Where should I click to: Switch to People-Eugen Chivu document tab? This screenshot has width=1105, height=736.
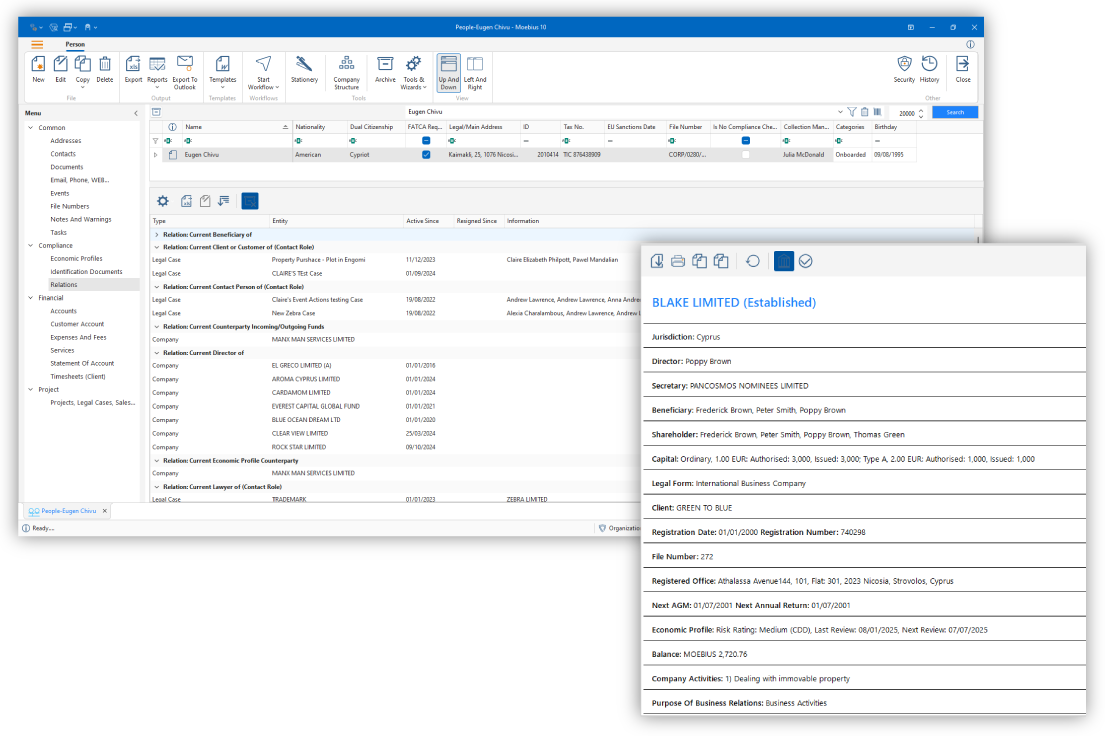point(63,511)
